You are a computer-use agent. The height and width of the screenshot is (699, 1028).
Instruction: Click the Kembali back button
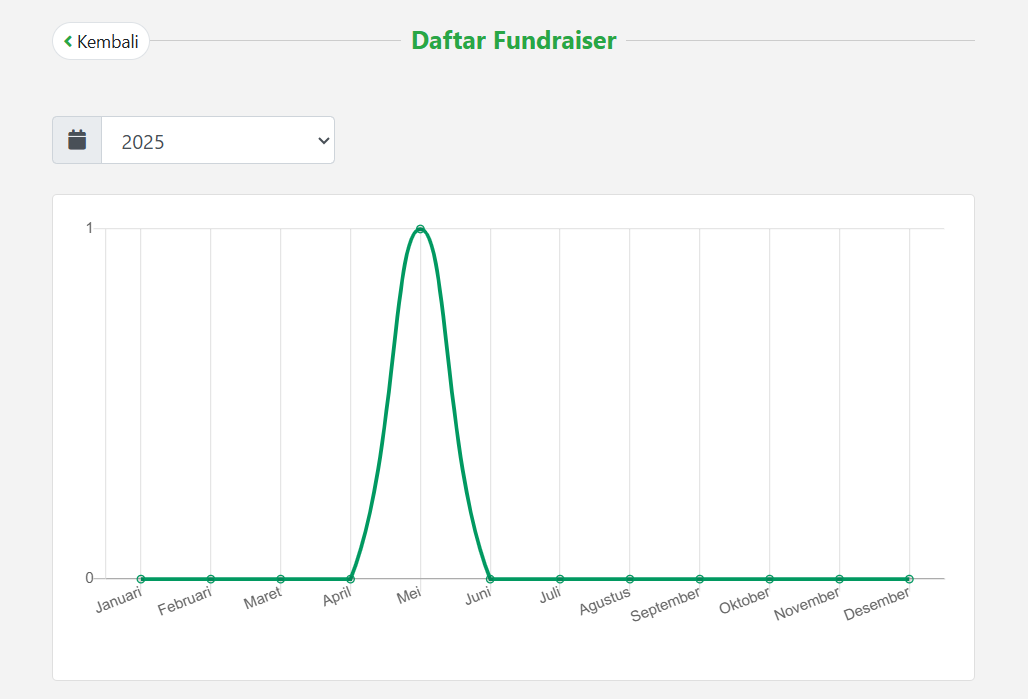[101, 42]
